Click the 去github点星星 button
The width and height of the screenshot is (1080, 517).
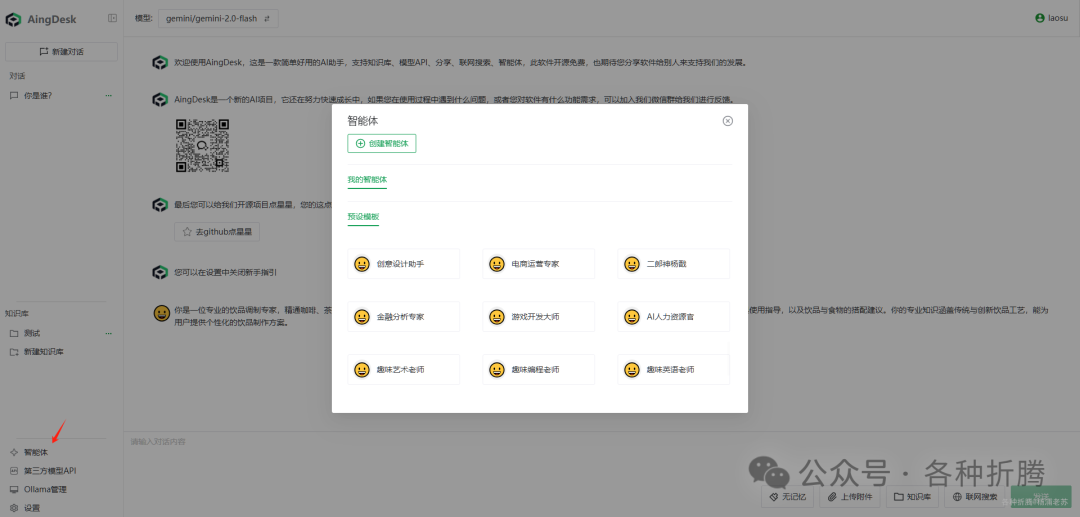217,233
